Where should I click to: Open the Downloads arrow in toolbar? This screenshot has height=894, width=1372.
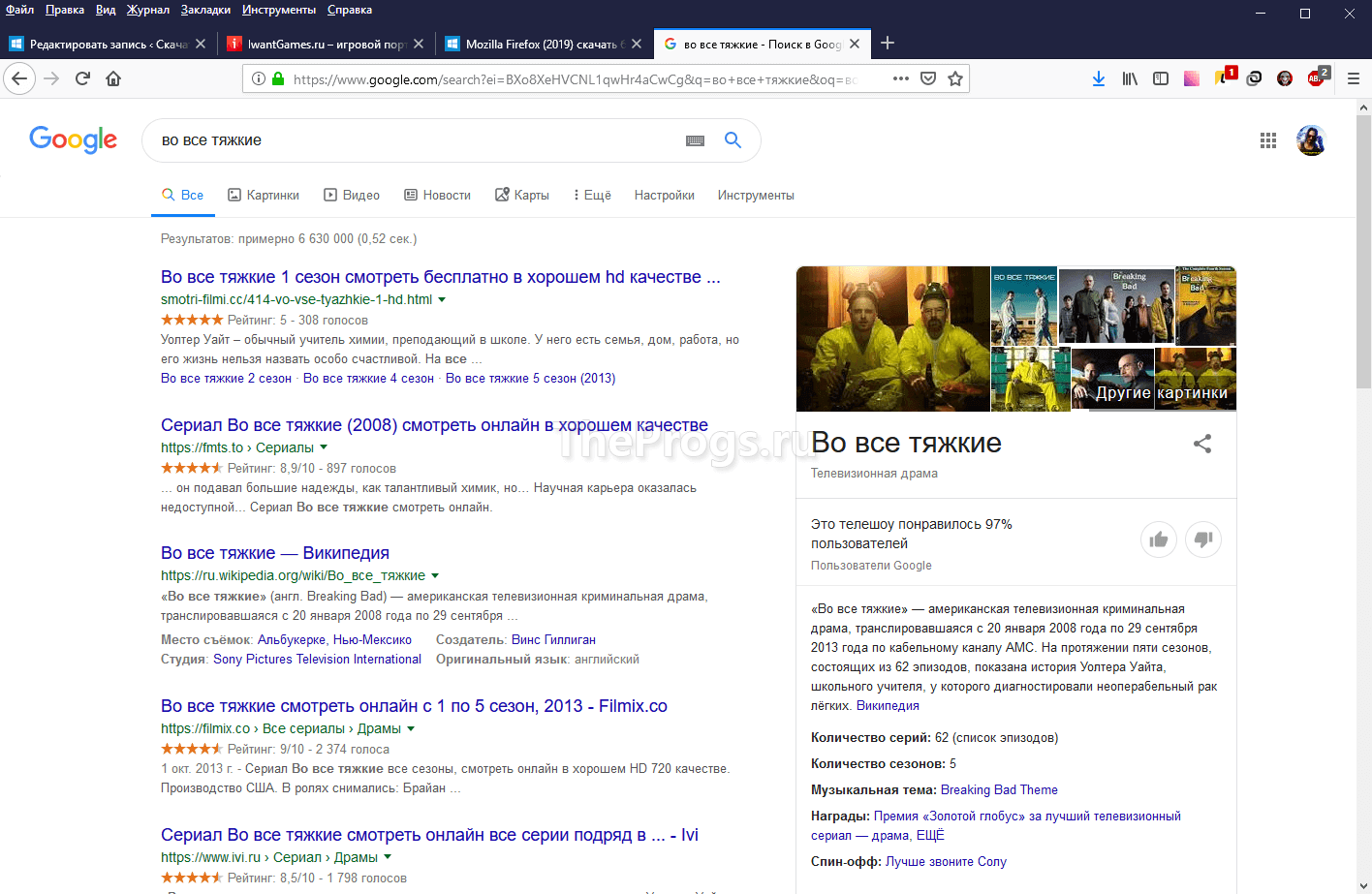[x=1099, y=78]
